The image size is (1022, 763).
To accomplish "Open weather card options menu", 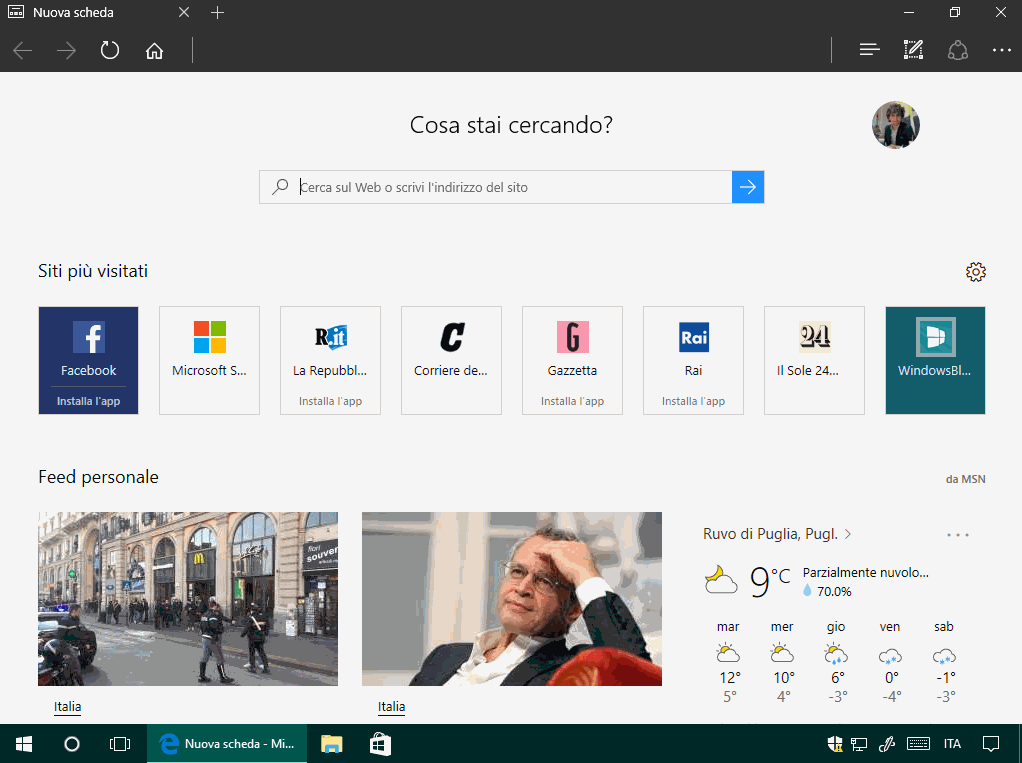I will [x=957, y=535].
